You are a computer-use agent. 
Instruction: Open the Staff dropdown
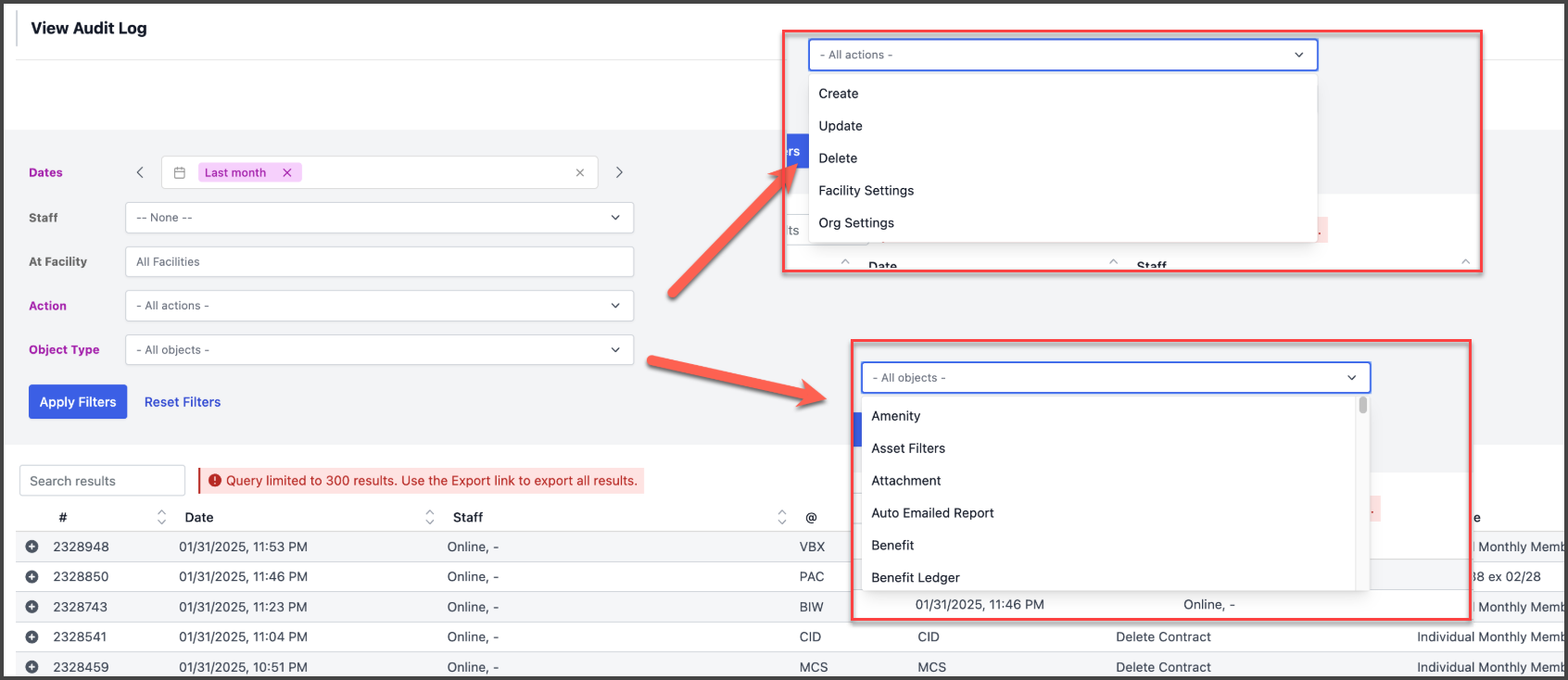[x=379, y=218]
